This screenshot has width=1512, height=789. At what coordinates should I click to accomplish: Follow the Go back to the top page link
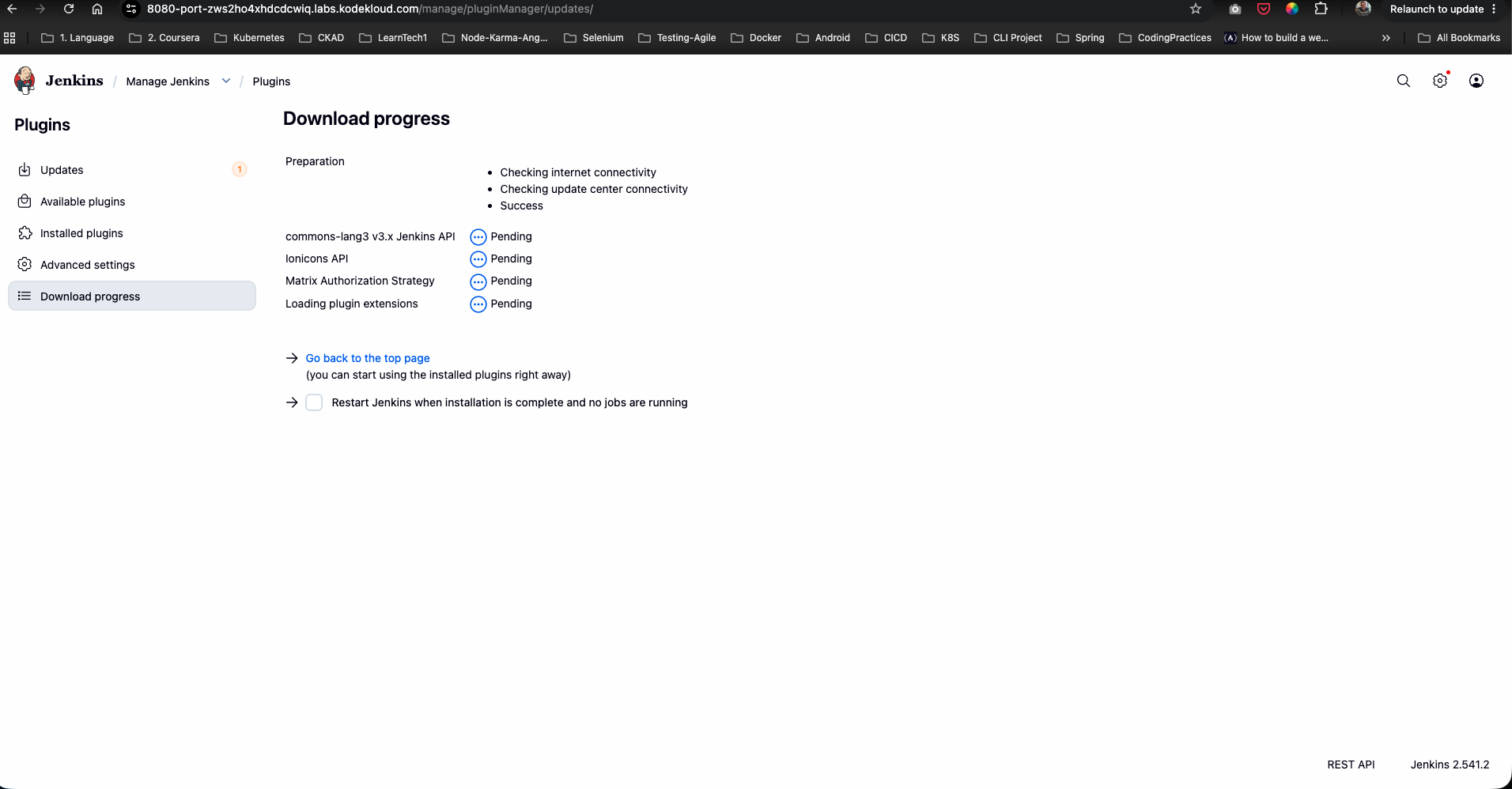point(368,358)
